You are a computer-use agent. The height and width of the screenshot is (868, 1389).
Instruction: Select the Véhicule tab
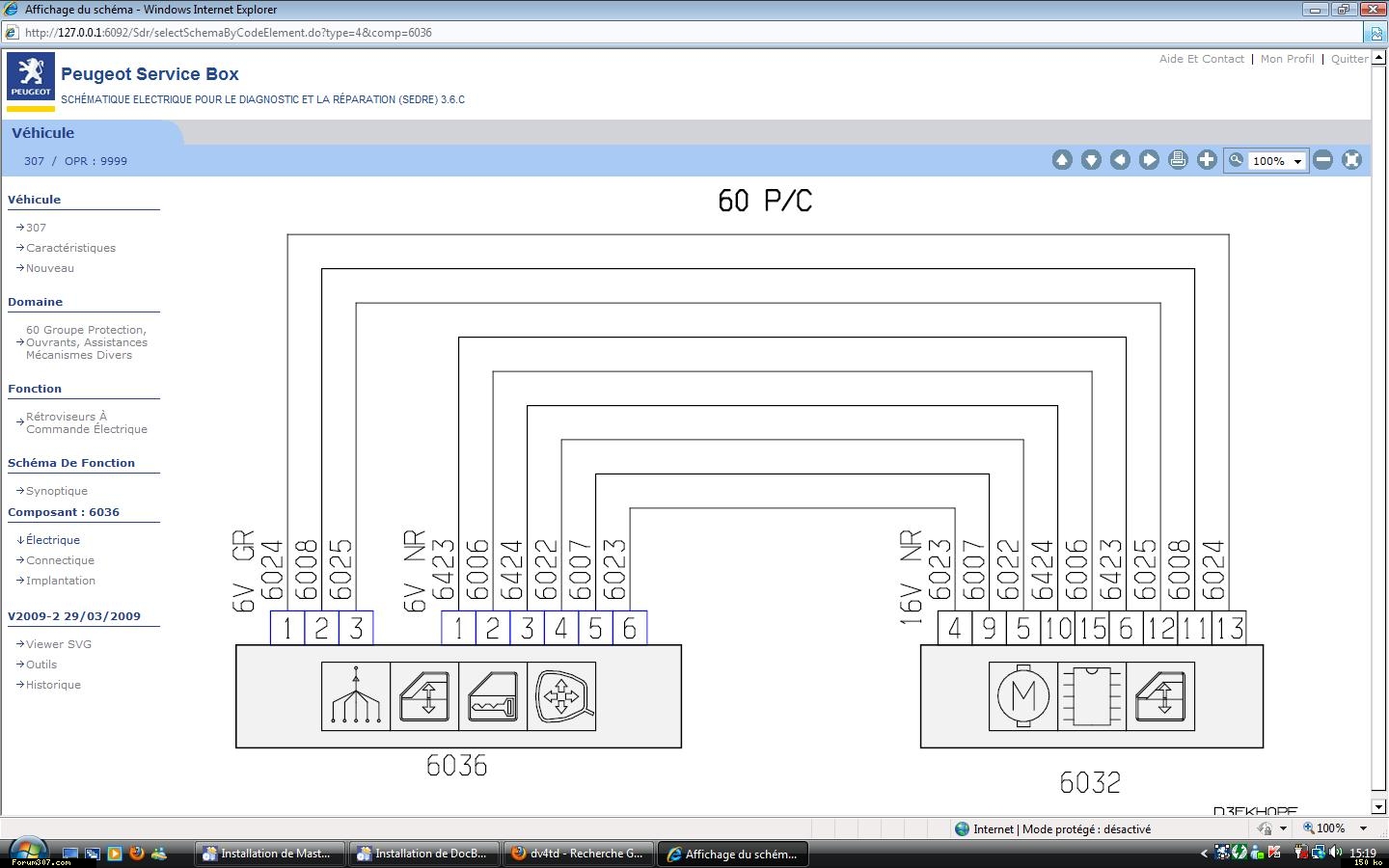pyautogui.click(x=42, y=133)
